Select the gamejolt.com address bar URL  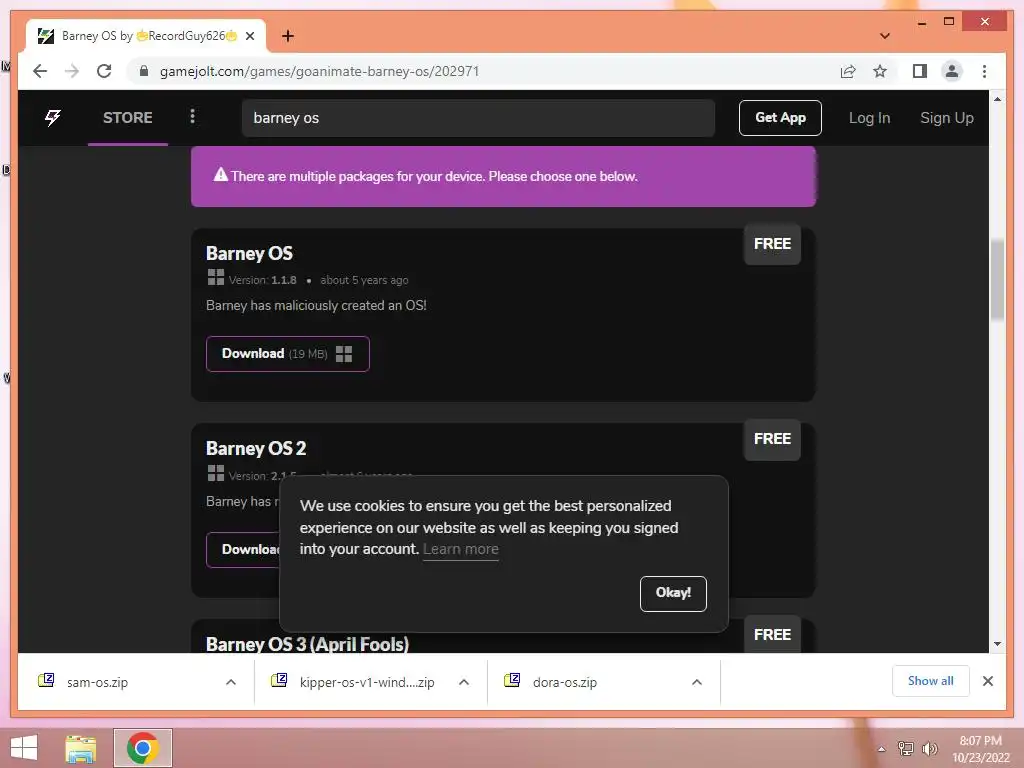319,71
